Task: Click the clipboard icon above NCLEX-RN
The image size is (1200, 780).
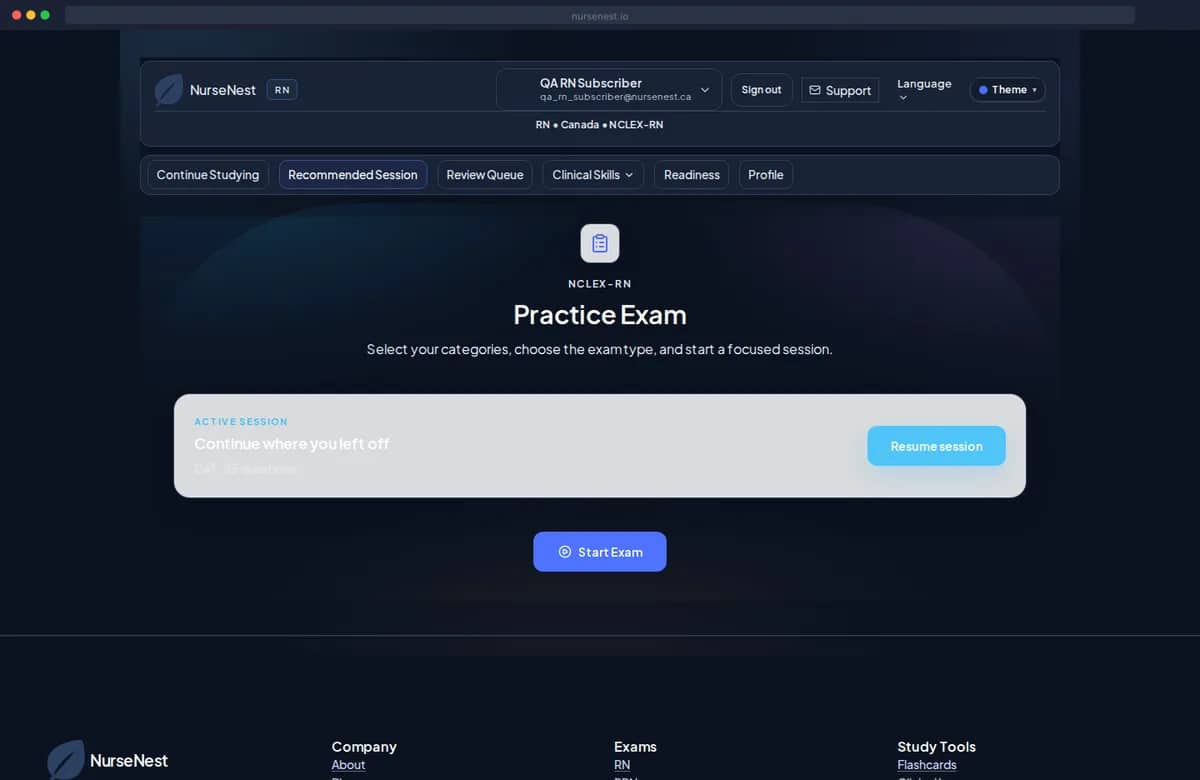Action: pyautogui.click(x=600, y=243)
